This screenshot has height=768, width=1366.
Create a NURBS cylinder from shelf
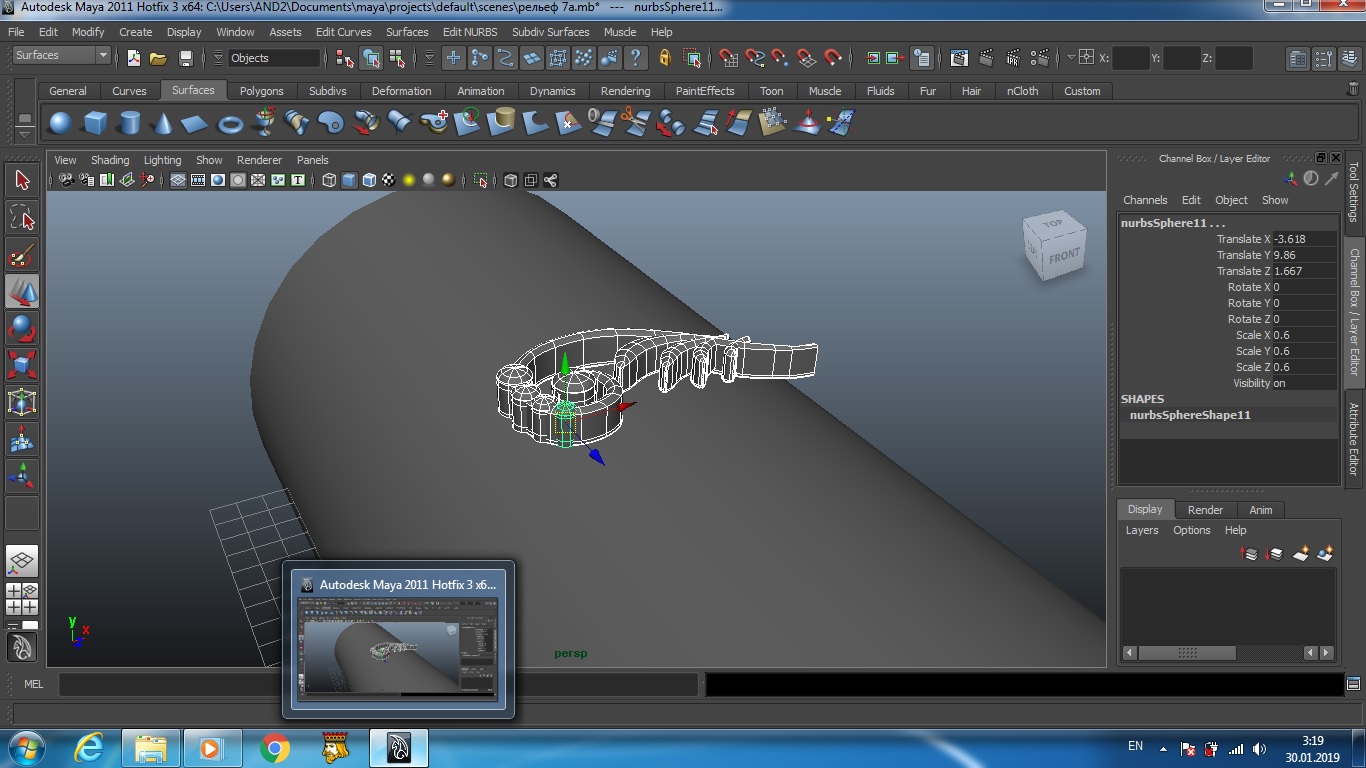pyautogui.click(x=129, y=123)
